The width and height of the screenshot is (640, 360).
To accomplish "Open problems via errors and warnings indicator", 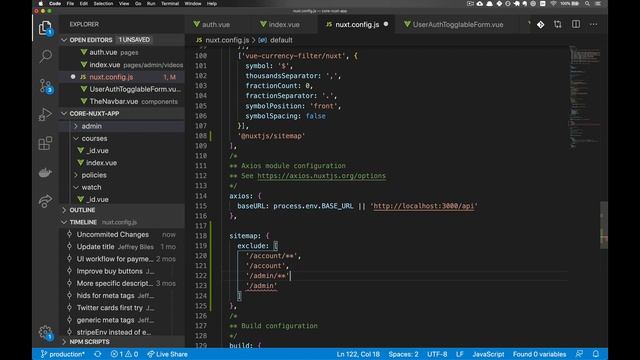I will (124, 354).
